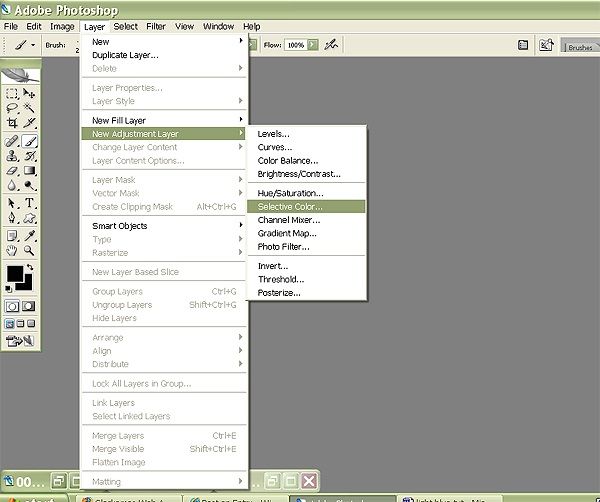The image size is (600, 502).
Task: Select the Hand tool
Action: pyautogui.click(x=12, y=251)
